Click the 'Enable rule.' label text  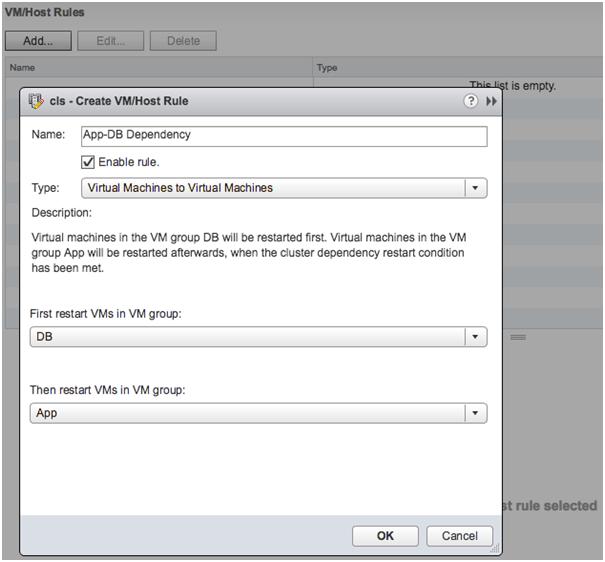129,162
